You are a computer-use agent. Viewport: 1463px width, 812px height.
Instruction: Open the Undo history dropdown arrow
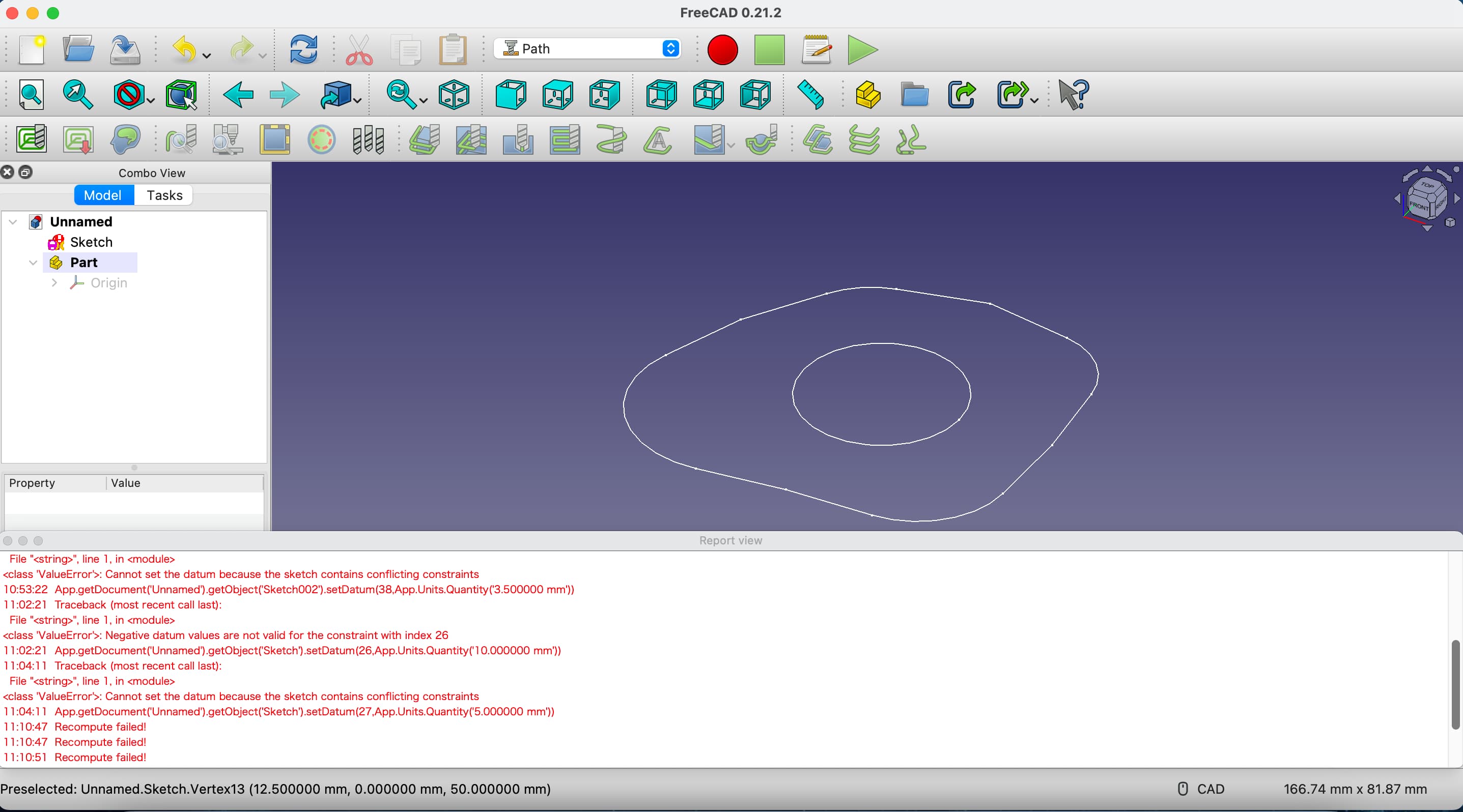207,55
